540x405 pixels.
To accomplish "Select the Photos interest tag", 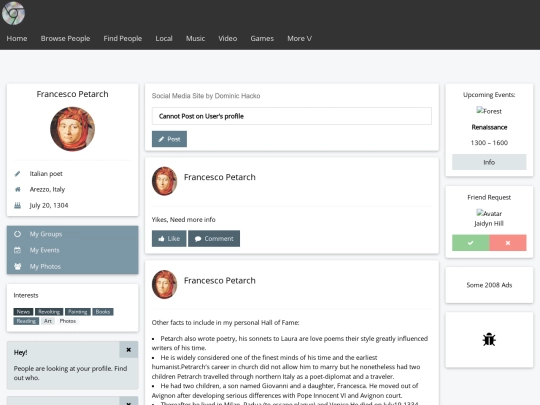I will pos(68,321).
